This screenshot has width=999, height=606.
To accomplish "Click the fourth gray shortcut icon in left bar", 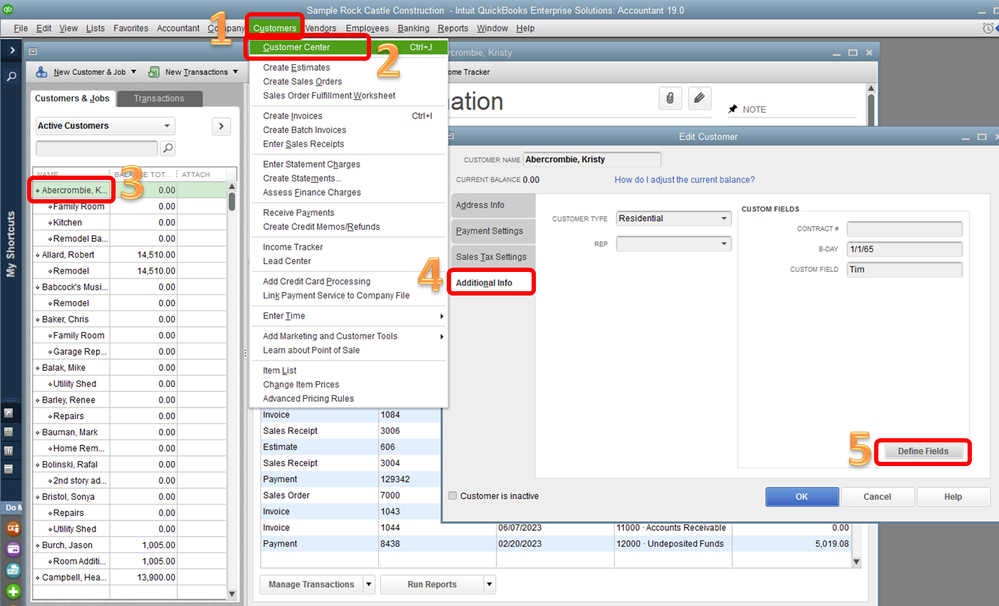I will click(8, 469).
